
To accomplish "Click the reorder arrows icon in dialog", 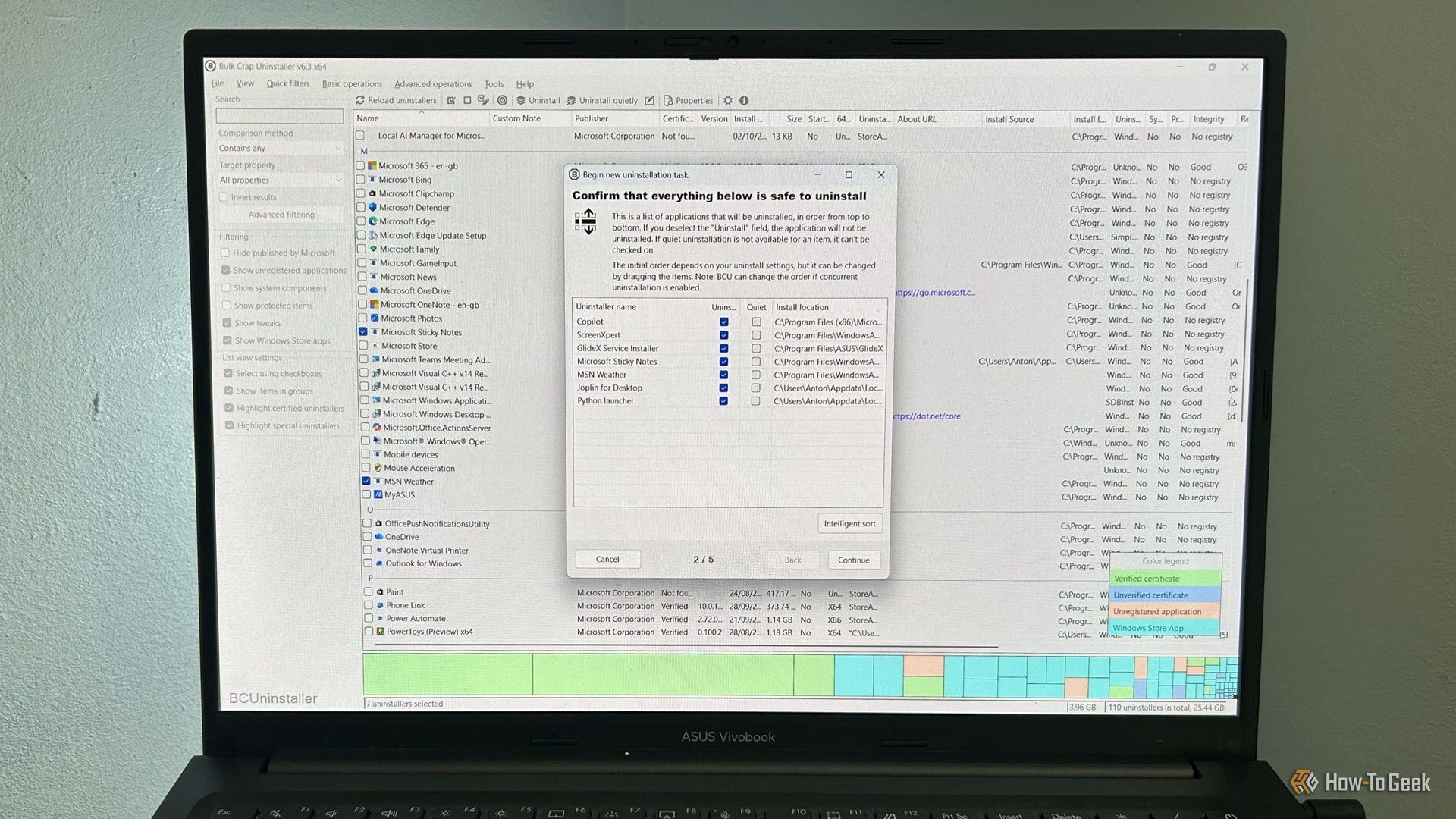I will pos(586,222).
